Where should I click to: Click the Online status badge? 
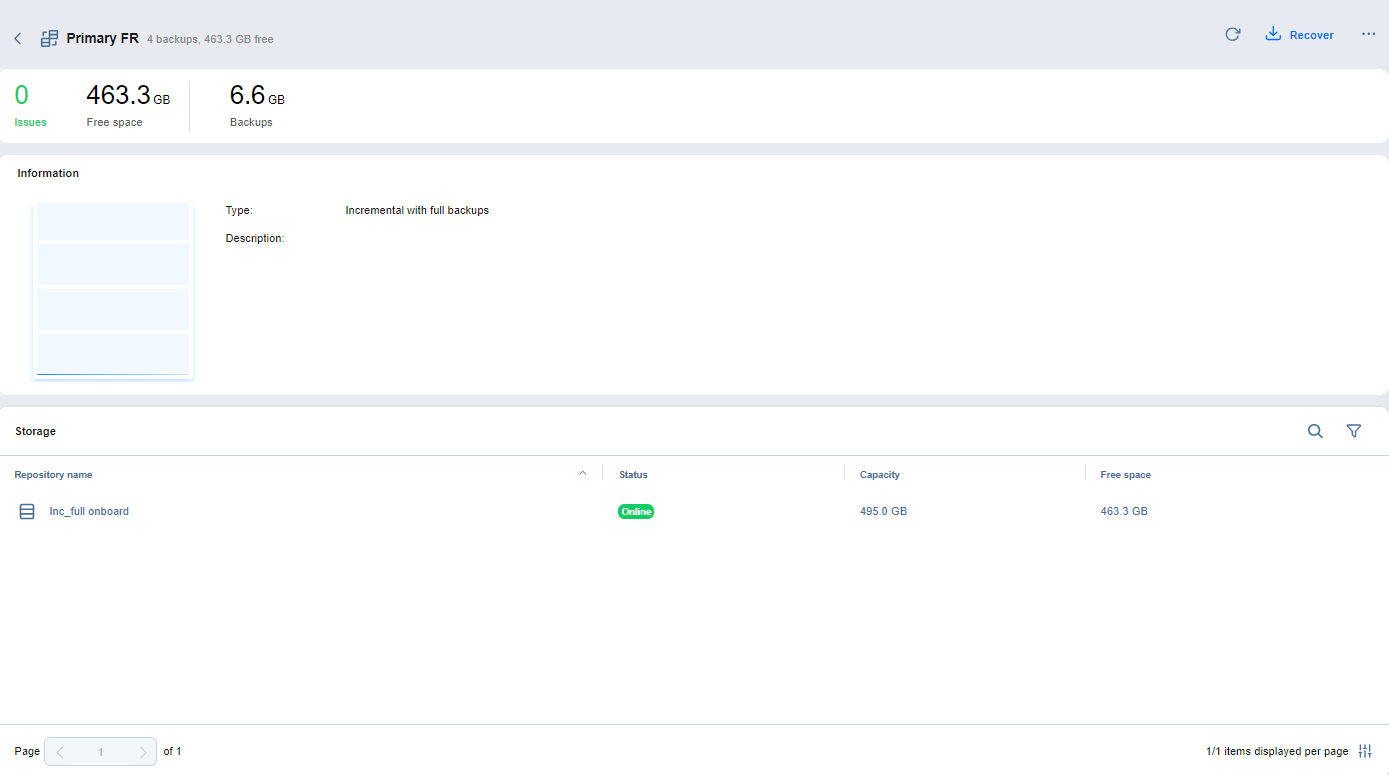coord(636,511)
